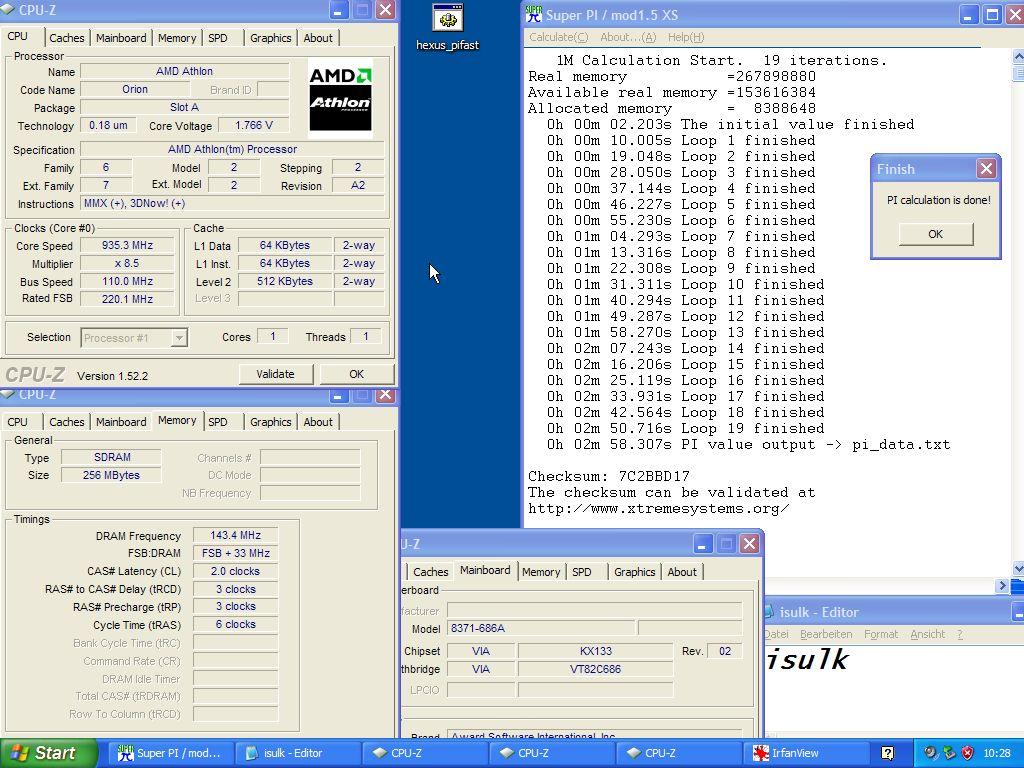
Task: Click the Code Name Orion field
Action: 135,89
